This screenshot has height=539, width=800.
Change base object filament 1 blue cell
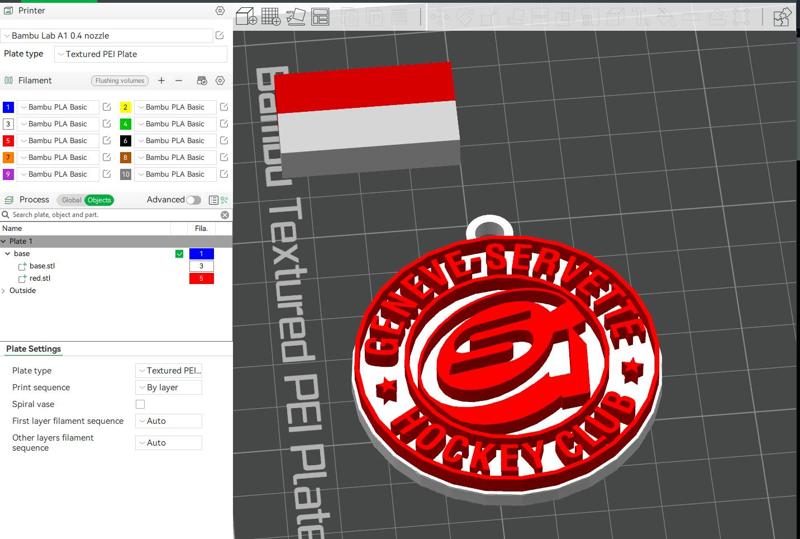click(x=202, y=254)
